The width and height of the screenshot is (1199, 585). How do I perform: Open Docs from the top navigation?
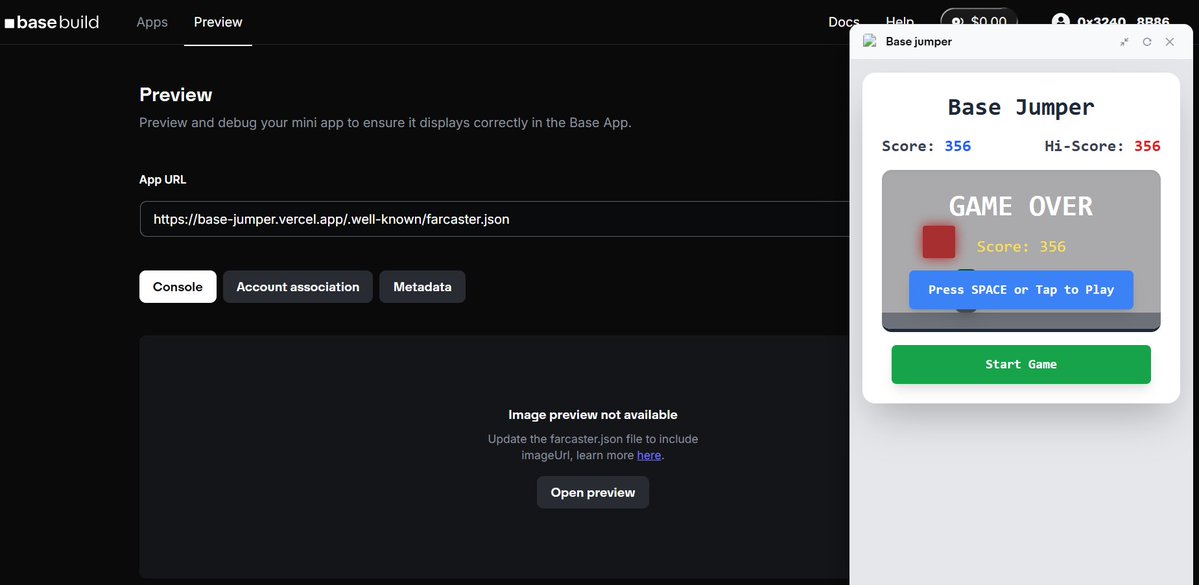(843, 21)
